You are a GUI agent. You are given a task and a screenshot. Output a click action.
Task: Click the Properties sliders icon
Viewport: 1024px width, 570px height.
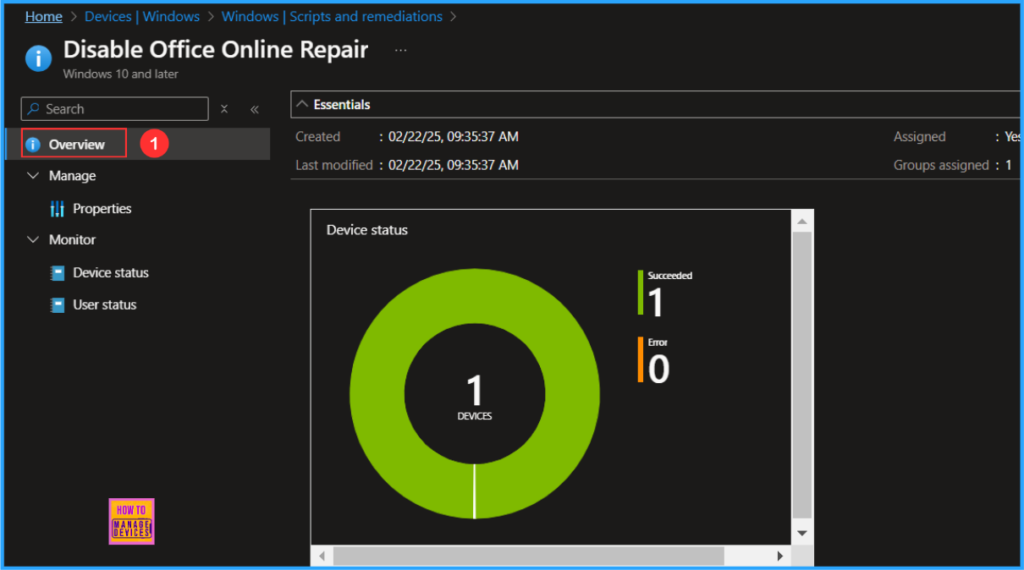coord(57,208)
